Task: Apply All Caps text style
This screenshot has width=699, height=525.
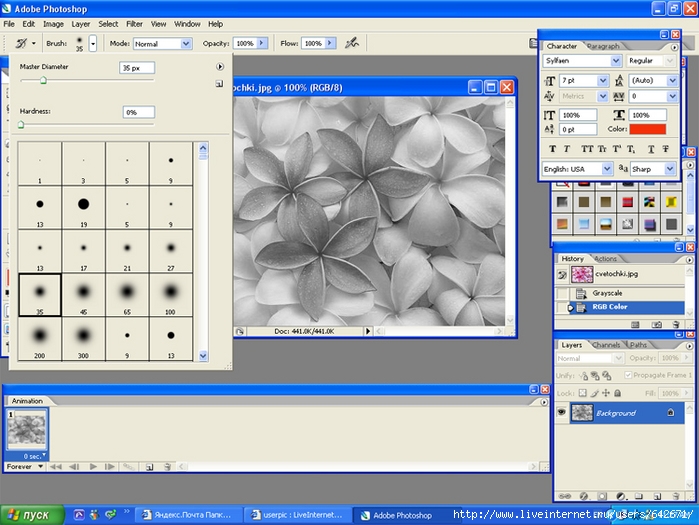Action: tap(587, 149)
